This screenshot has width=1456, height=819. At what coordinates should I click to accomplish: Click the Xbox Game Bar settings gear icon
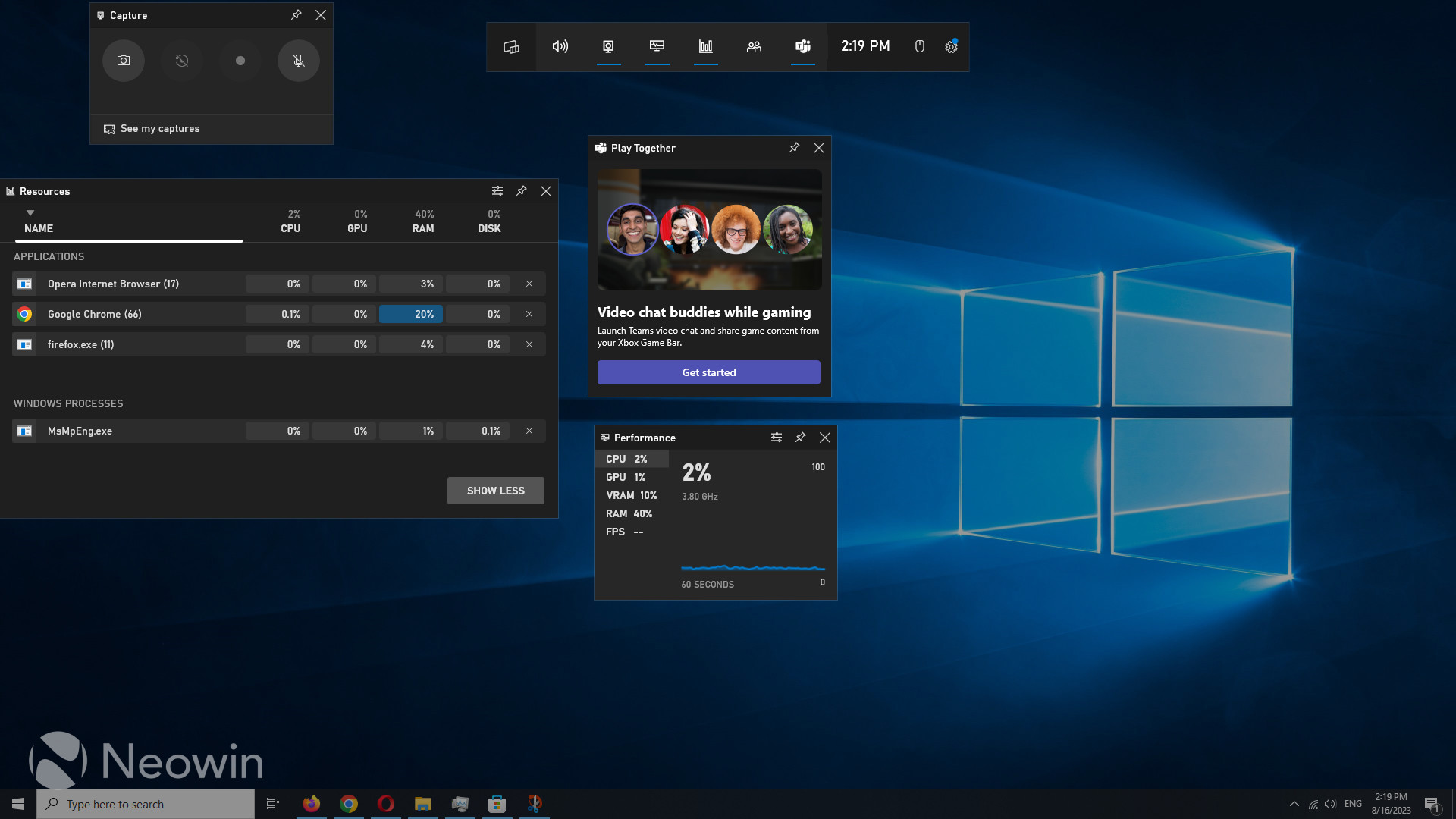click(951, 46)
